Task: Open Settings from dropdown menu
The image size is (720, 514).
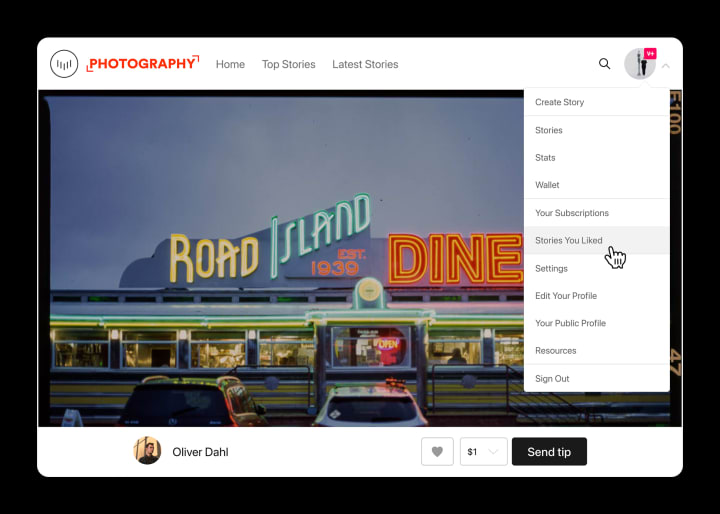Action: (x=596, y=268)
